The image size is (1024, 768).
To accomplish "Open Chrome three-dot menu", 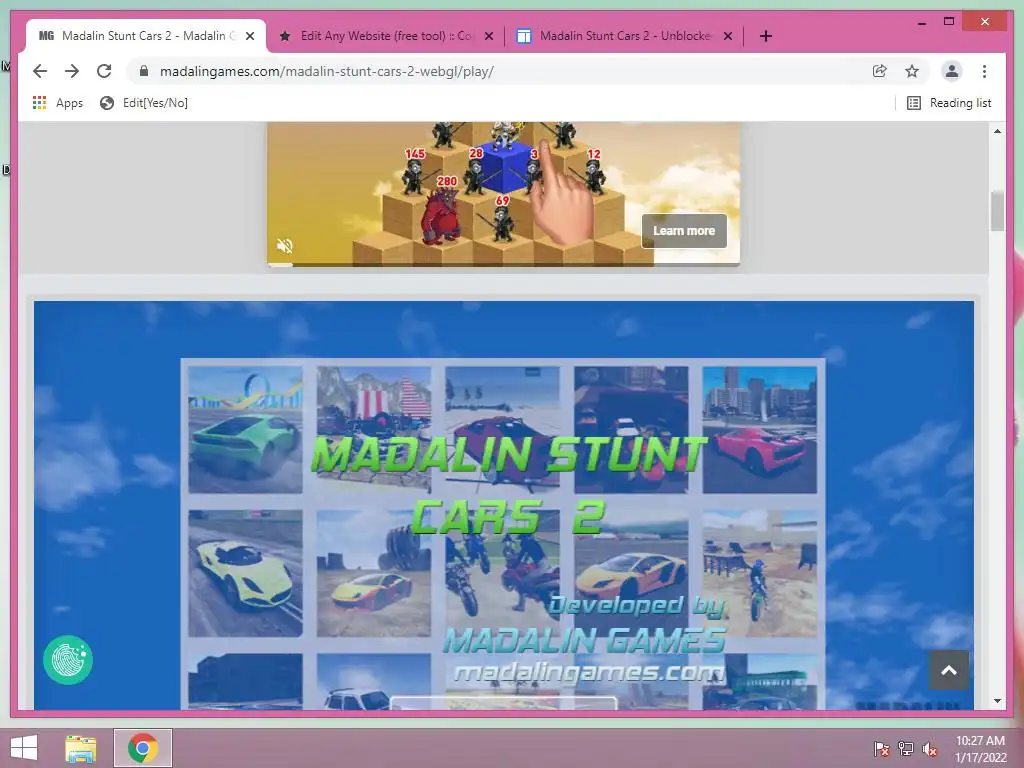I will point(984,71).
